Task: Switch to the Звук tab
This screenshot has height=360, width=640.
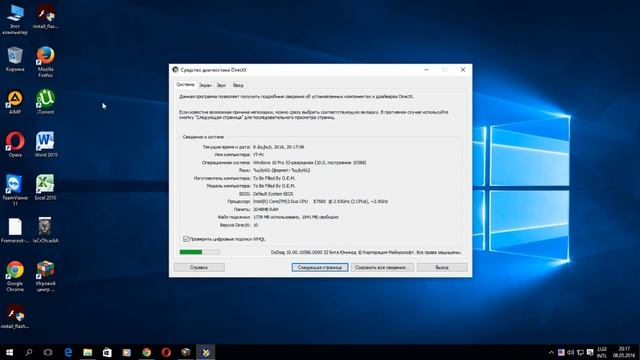Action: coord(221,85)
